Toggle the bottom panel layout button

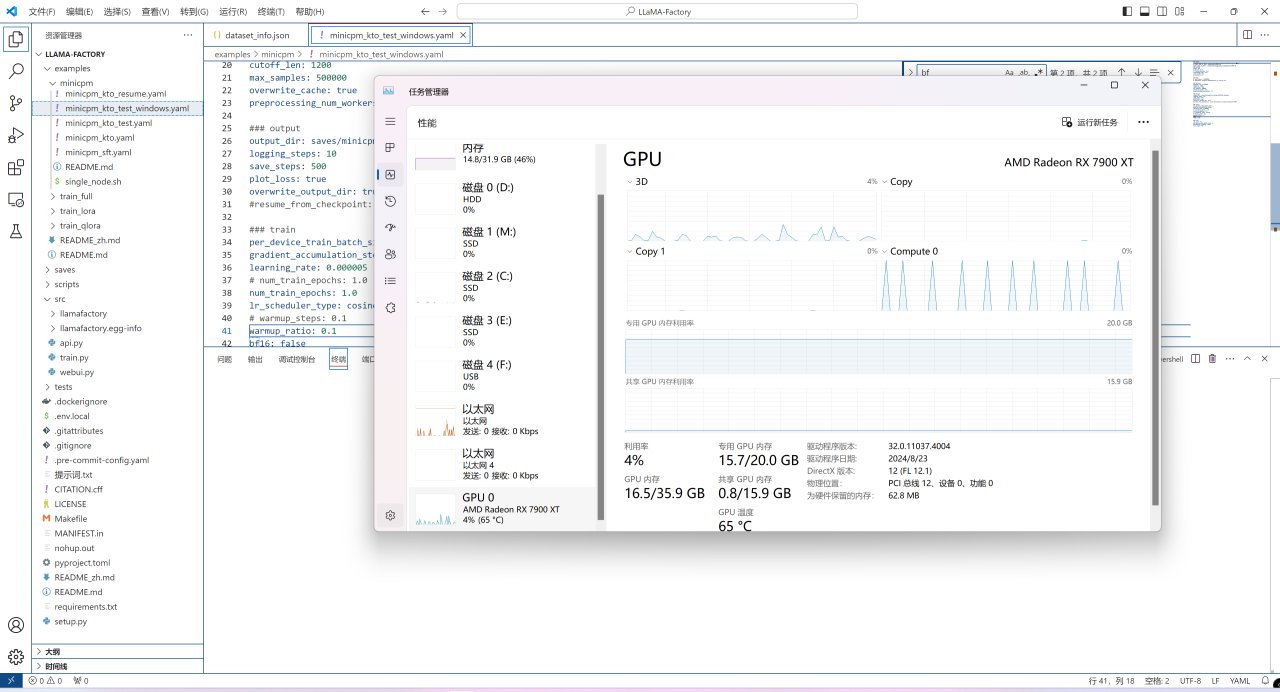coord(1146,11)
